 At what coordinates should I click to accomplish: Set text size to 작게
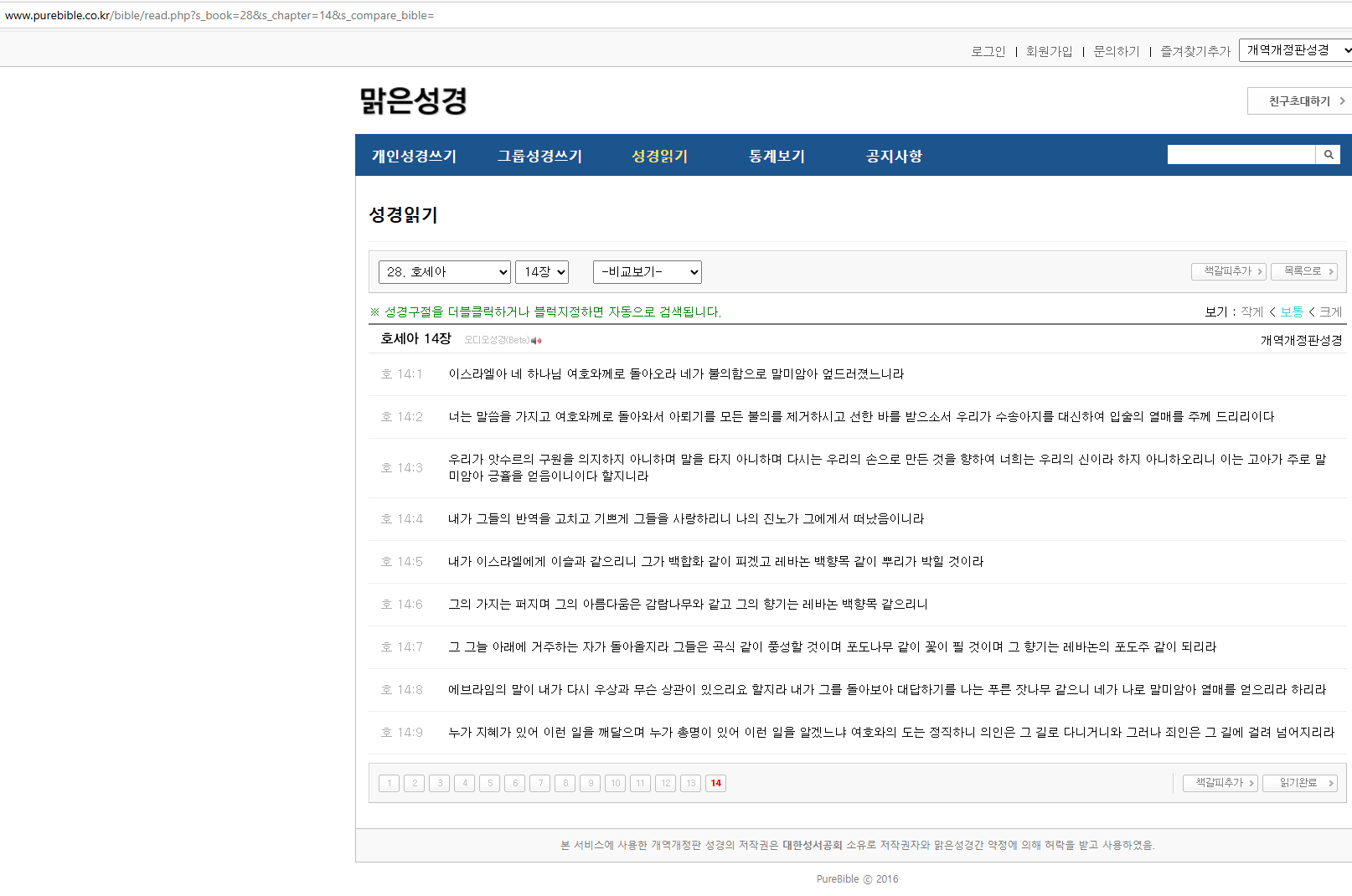click(x=1252, y=312)
